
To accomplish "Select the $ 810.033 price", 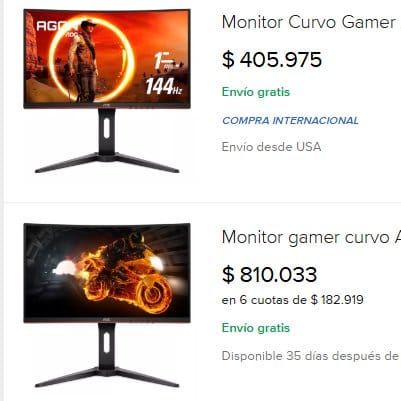I will (269, 274).
